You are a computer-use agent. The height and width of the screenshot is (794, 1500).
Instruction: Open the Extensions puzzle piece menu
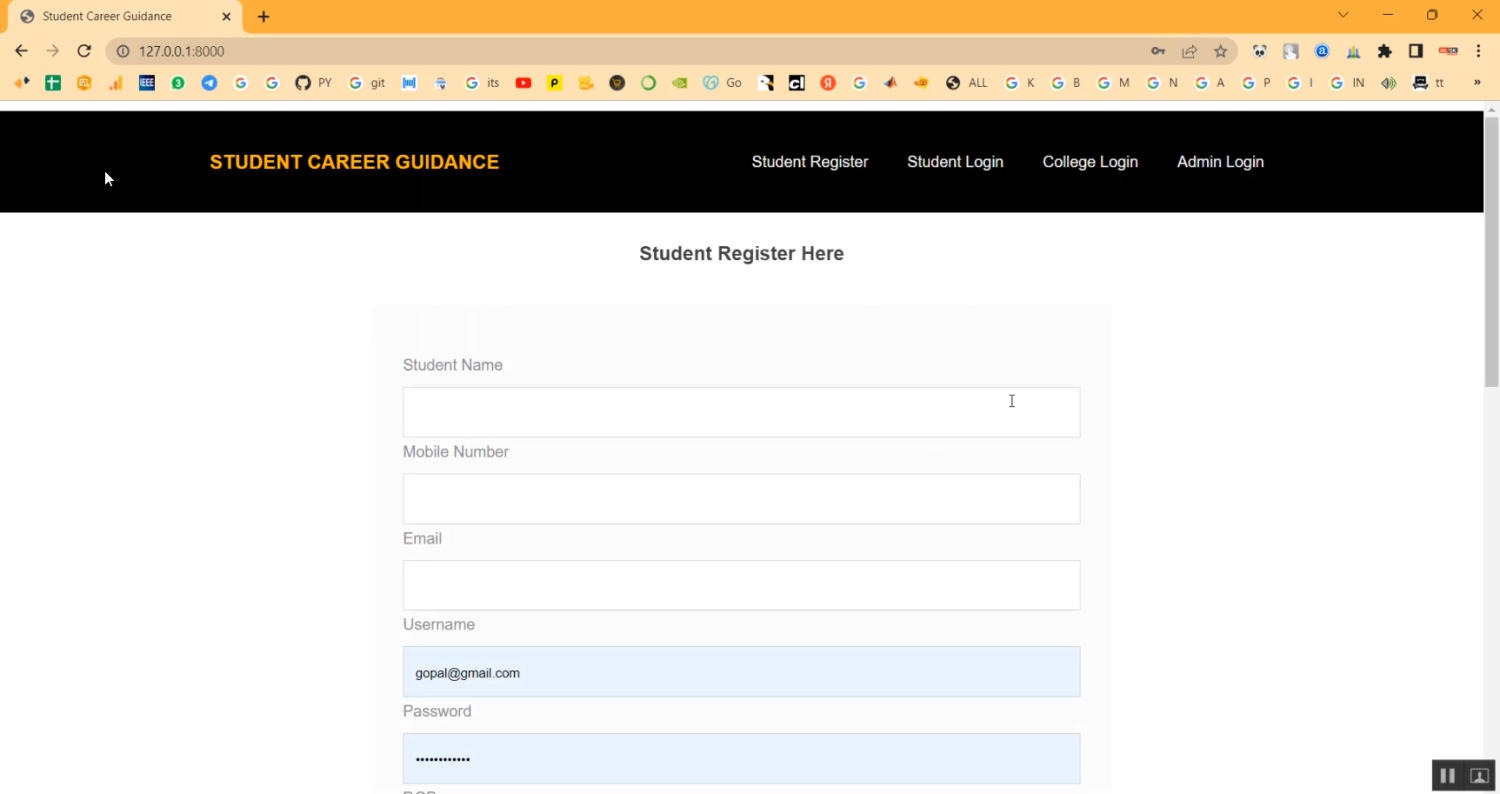click(1385, 51)
